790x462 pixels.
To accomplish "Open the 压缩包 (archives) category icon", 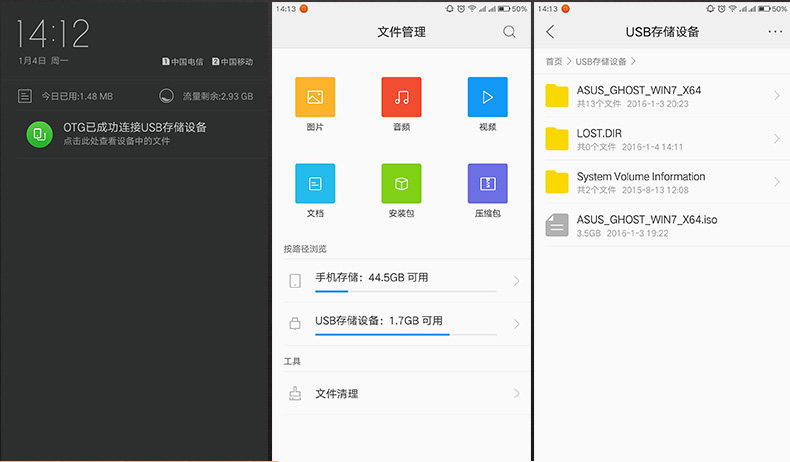I will tap(487, 183).
